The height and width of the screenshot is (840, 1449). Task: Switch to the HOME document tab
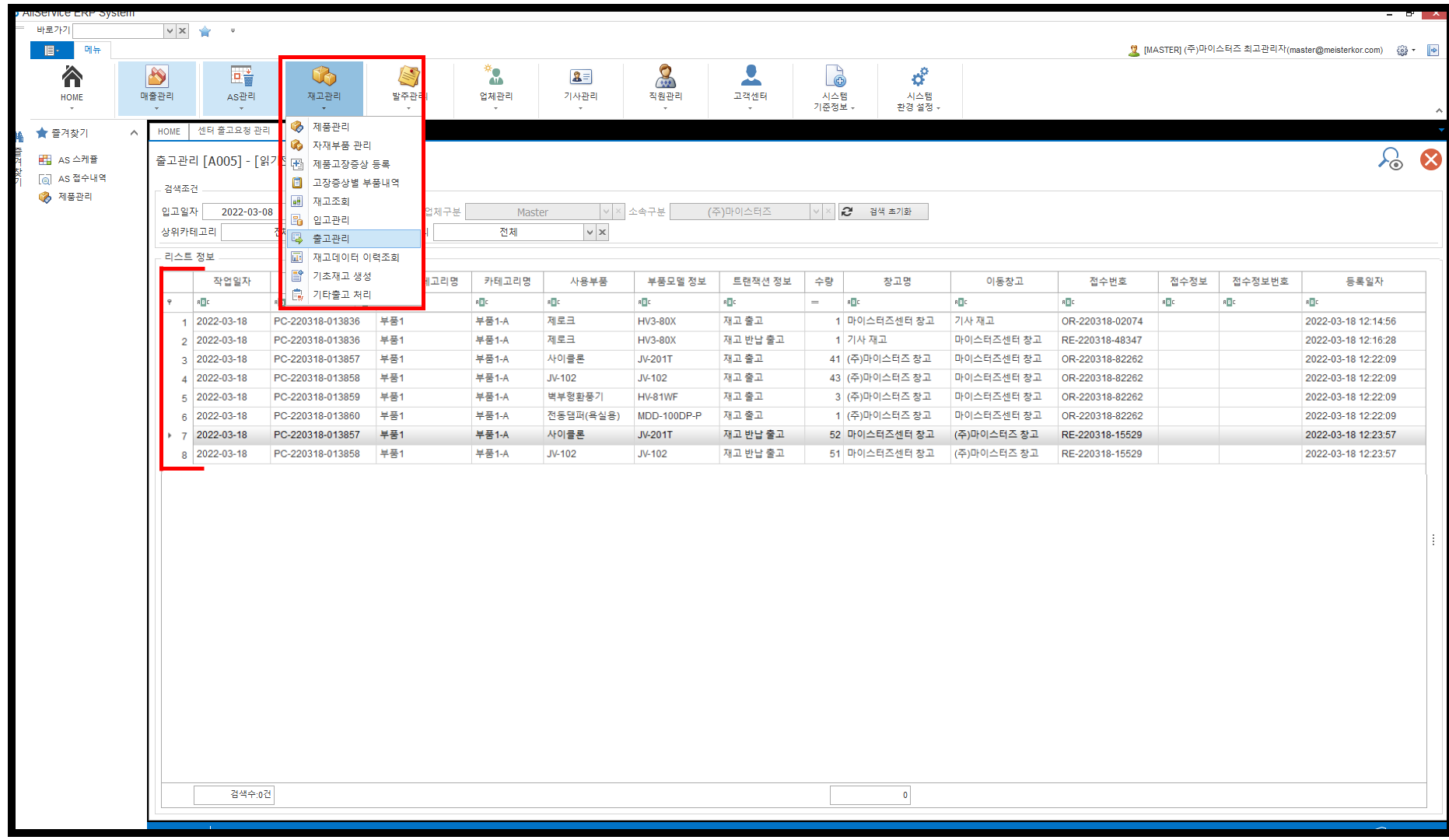point(169,131)
